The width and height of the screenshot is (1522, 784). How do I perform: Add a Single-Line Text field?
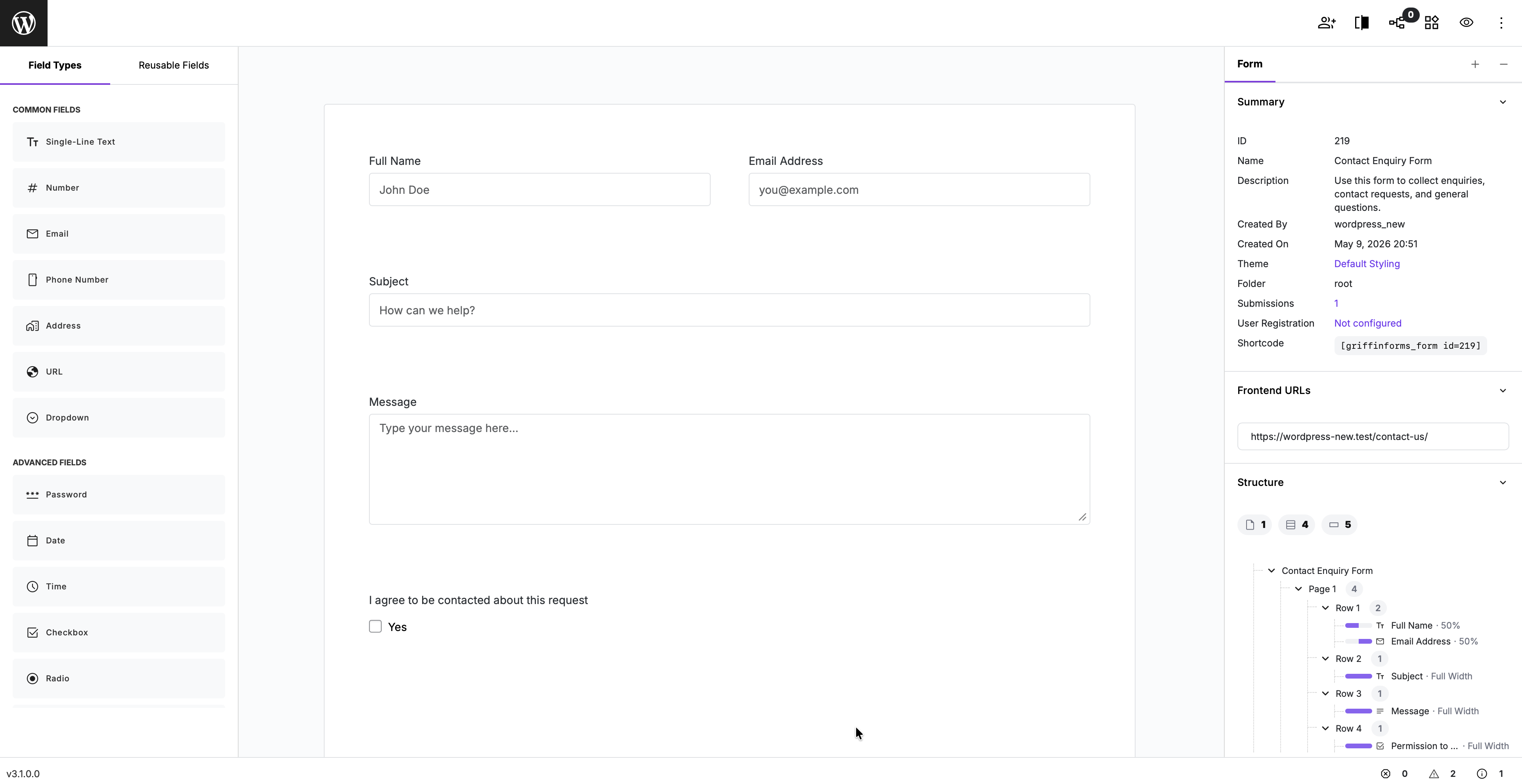(x=119, y=142)
